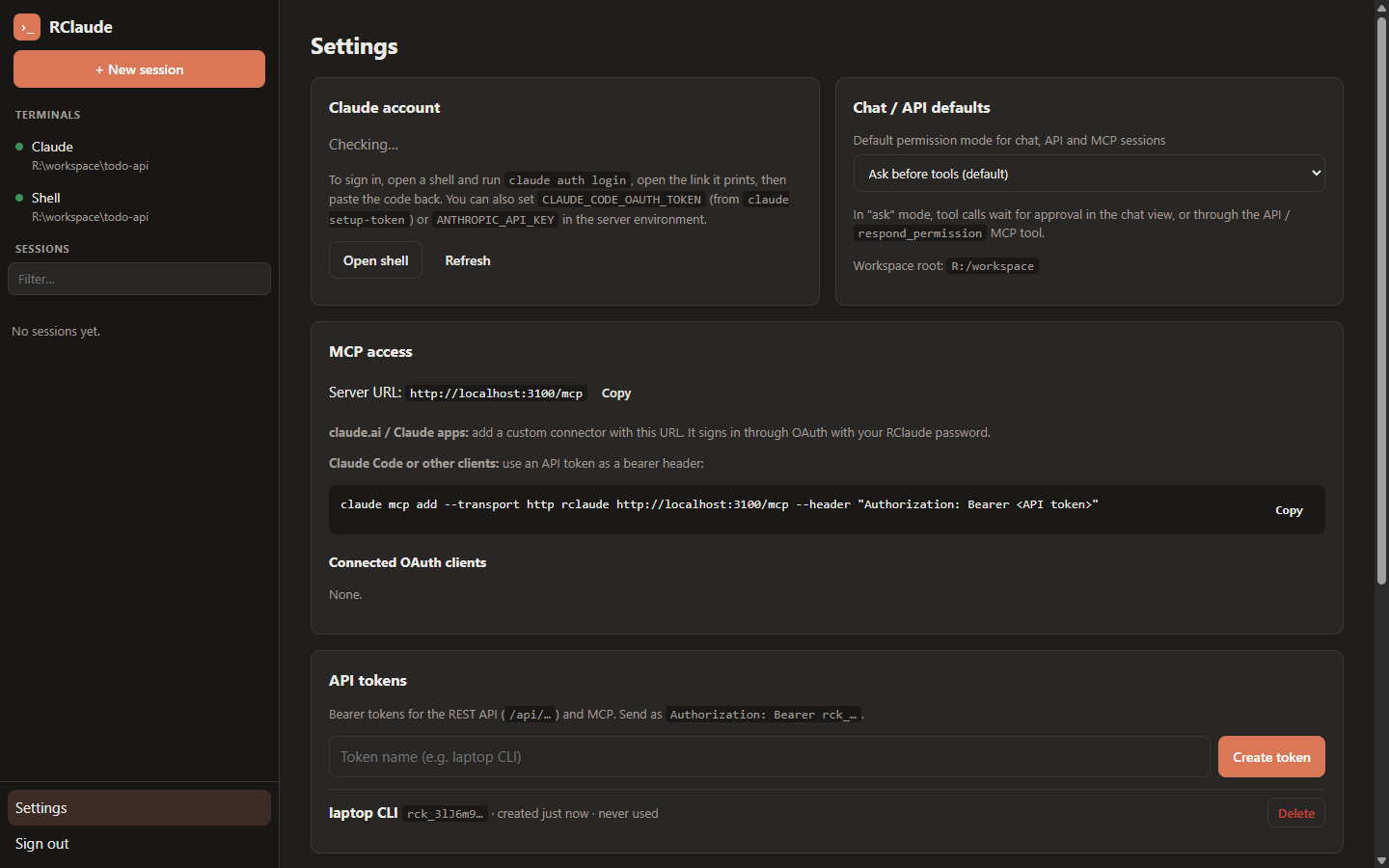This screenshot has height=868, width=1389.
Task: Click the http://localhost:3100/mcp server URL text
Action: (x=496, y=393)
